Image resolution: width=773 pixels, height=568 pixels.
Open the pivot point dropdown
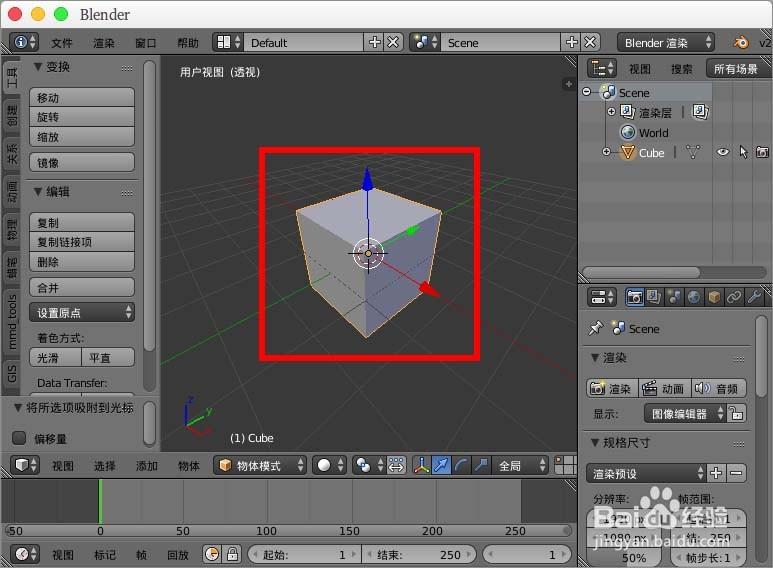[x=369, y=465]
